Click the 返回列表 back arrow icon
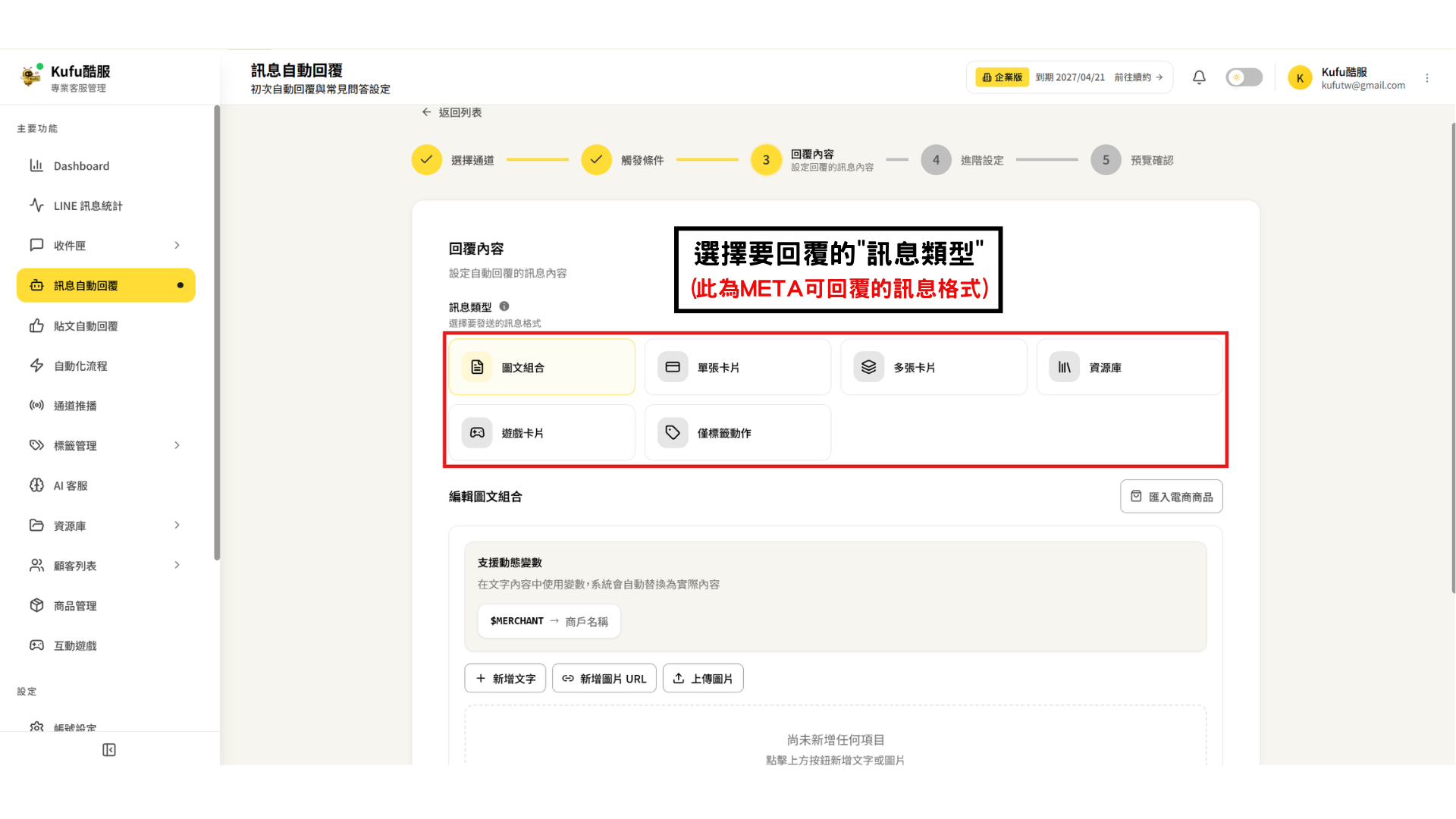 pos(426,112)
